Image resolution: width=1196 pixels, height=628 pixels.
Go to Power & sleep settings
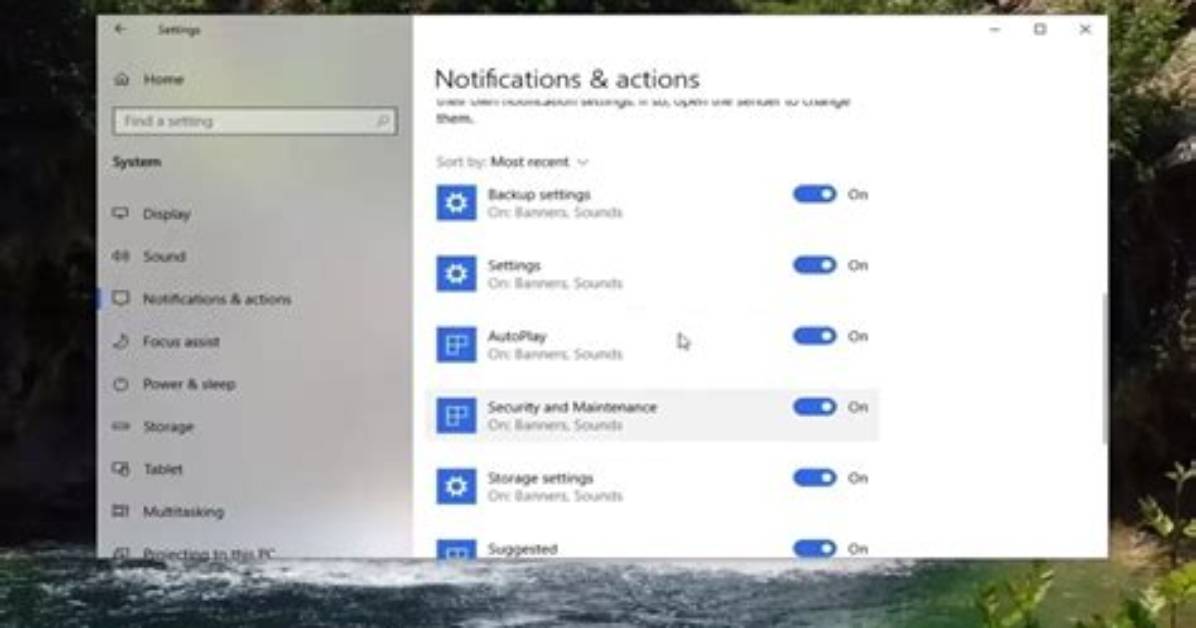tap(188, 384)
